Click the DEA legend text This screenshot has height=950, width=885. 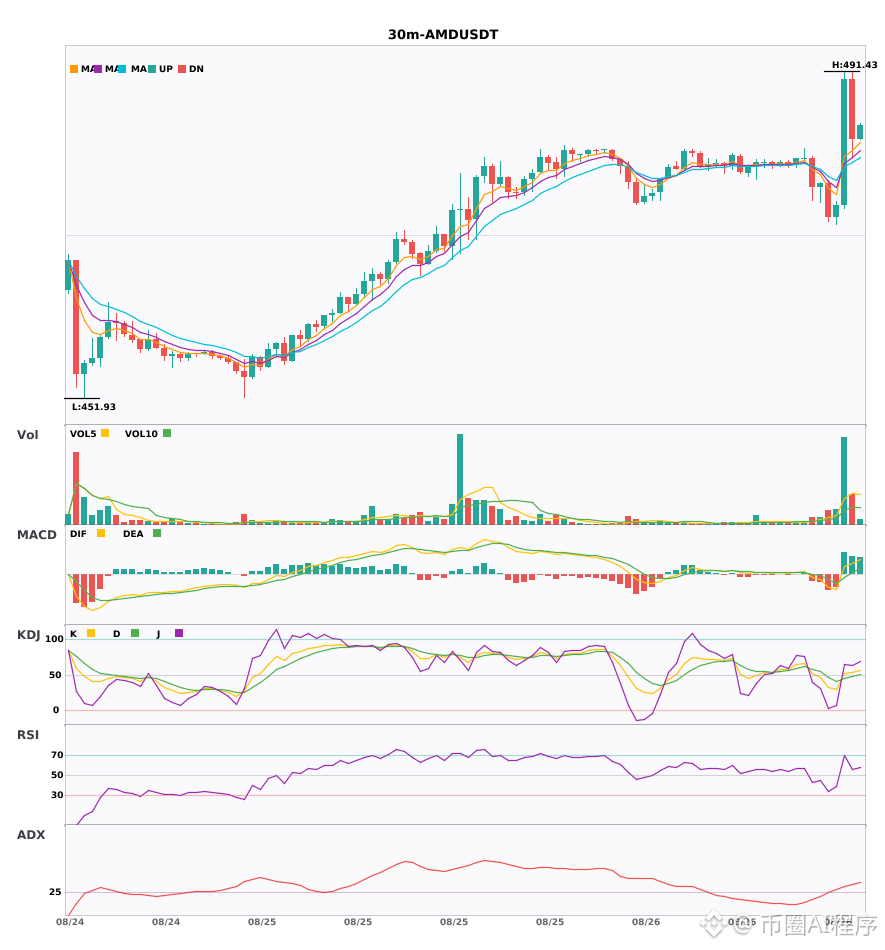[133, 534]
